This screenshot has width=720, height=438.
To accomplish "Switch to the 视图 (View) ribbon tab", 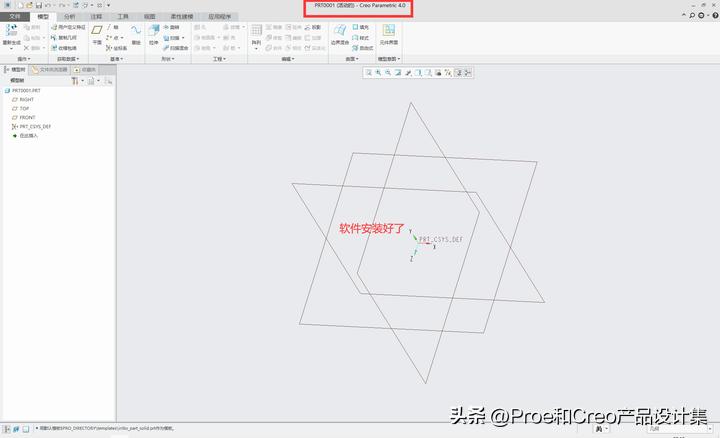I will pyautogui.click(x=149, y=17).
